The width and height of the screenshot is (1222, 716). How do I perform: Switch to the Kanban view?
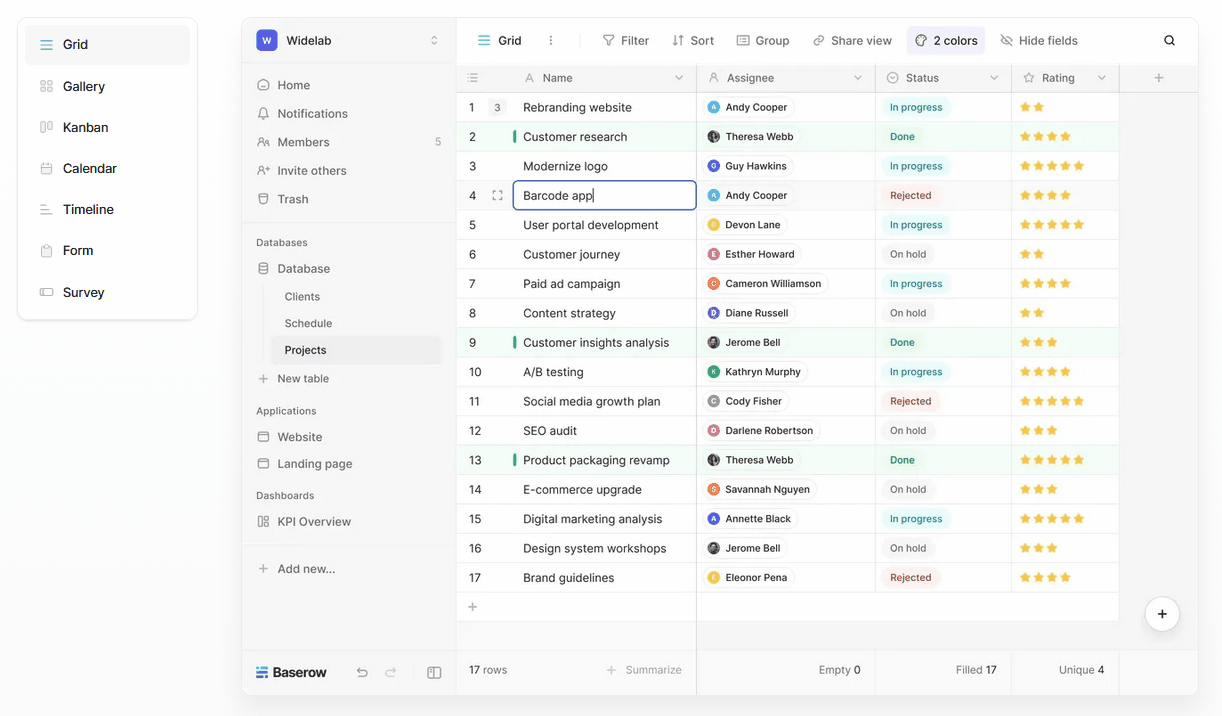85,128
